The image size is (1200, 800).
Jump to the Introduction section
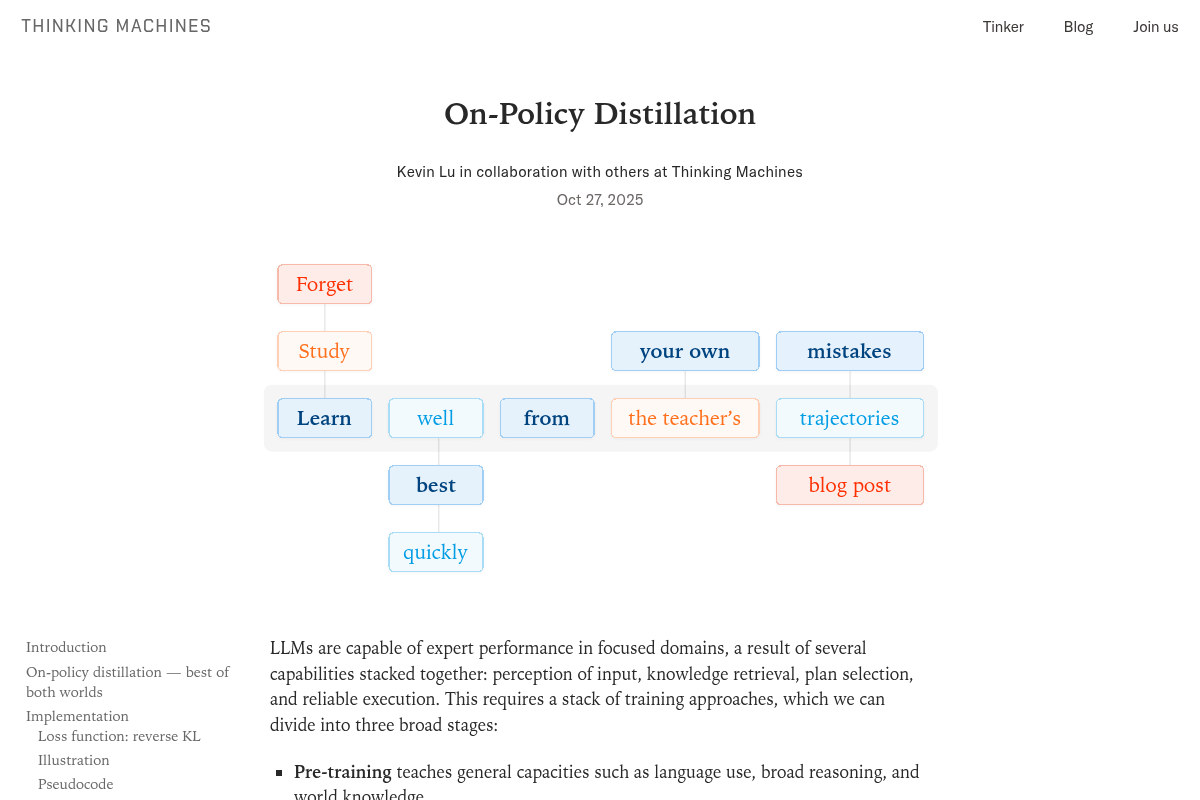(x=66, y=647)
